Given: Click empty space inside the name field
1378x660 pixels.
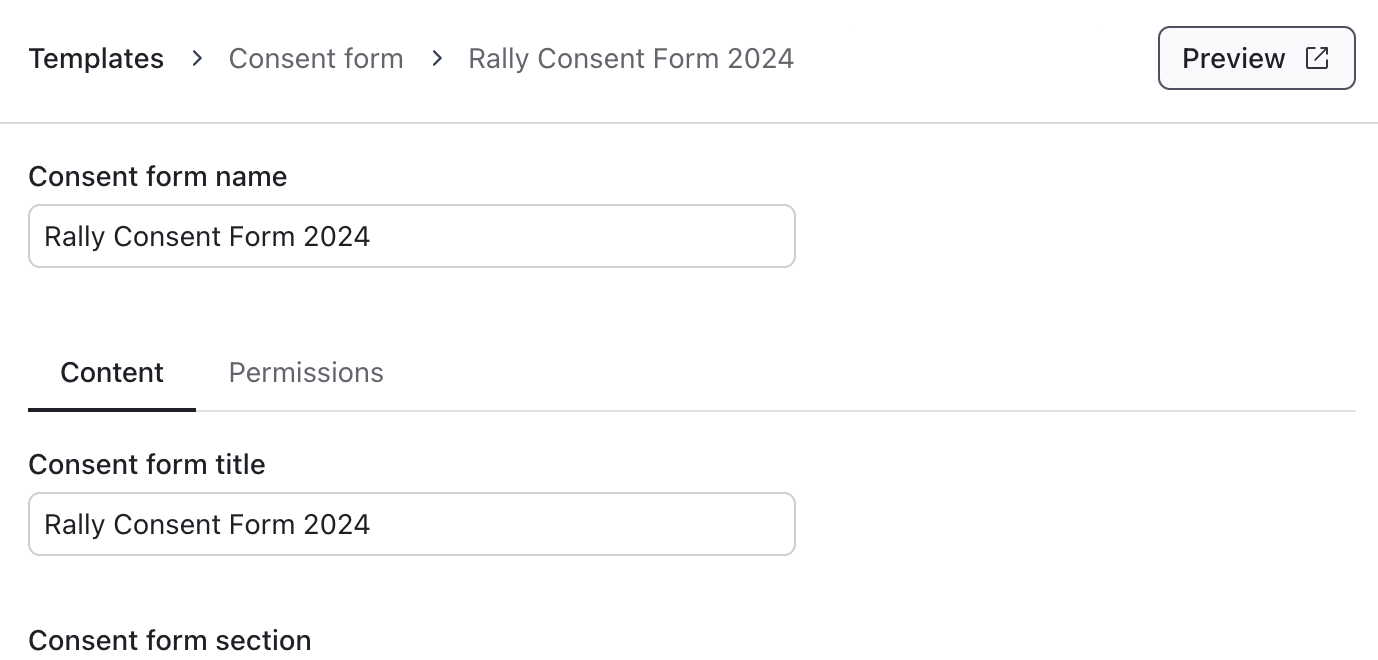Looking at the screenshot, I should pyautogui.click(x=600, y=237).
